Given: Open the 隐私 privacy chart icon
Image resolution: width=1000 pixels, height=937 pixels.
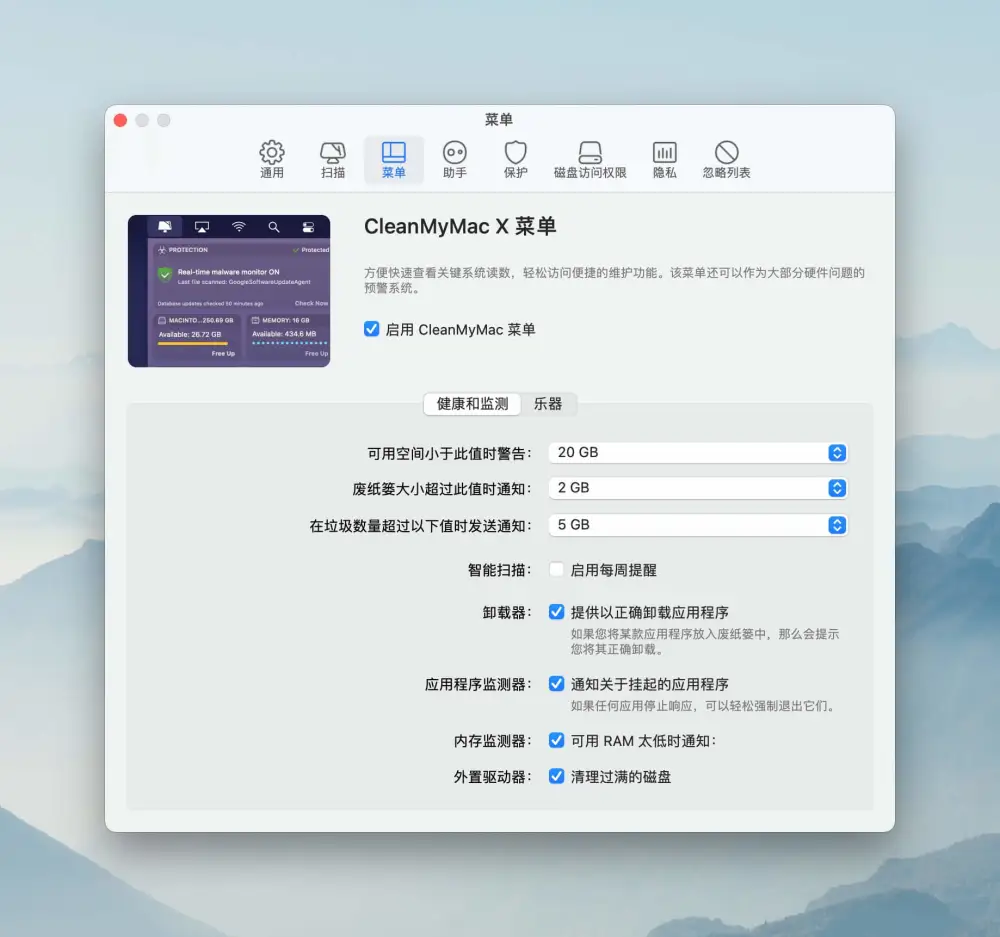Looking at the screenshot, I should pos(665,153).
